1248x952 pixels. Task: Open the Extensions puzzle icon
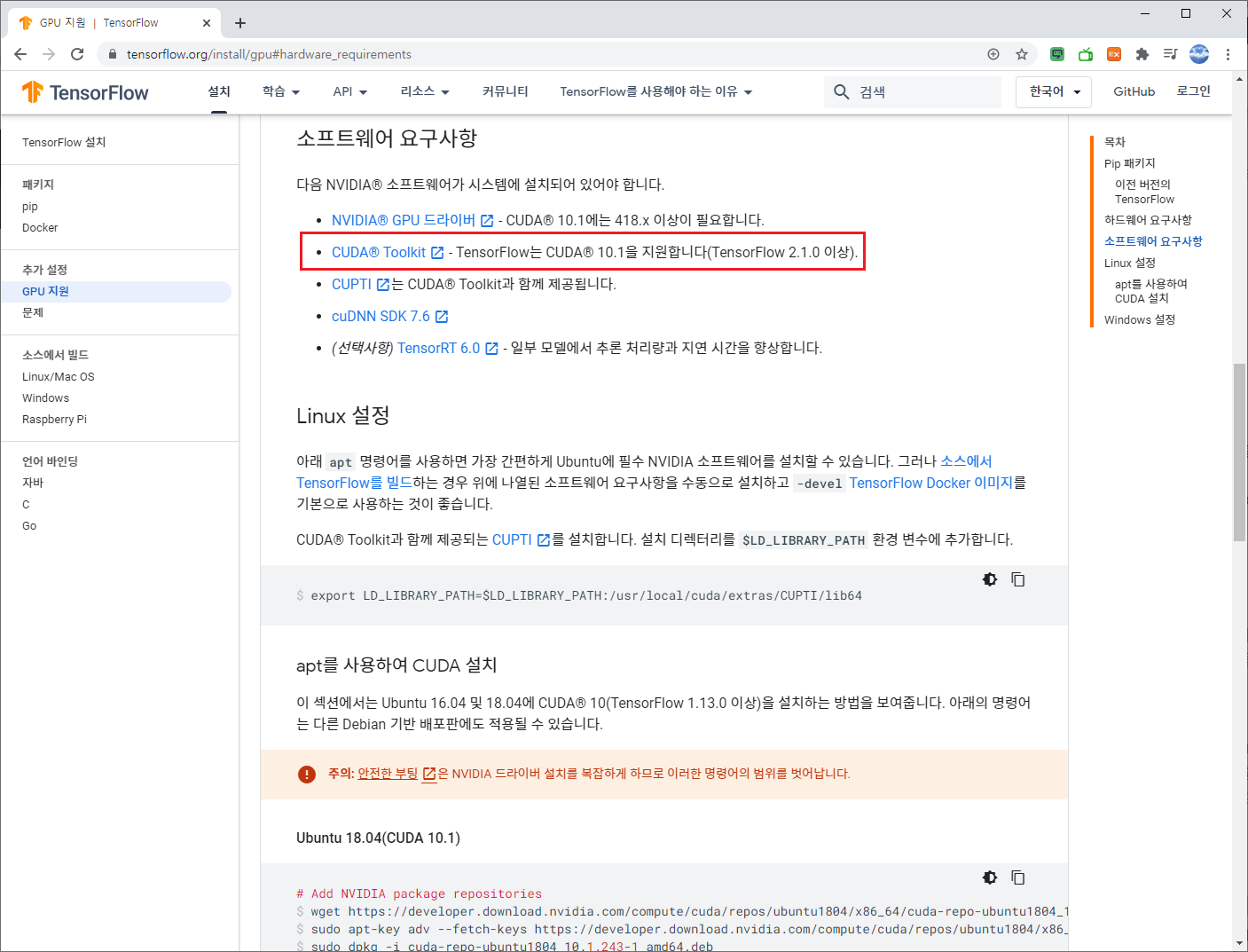point(1142,54)
